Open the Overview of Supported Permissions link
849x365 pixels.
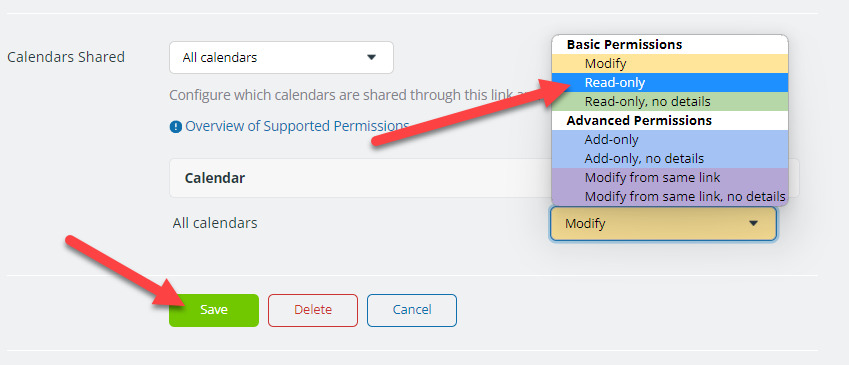click(297, 126)
